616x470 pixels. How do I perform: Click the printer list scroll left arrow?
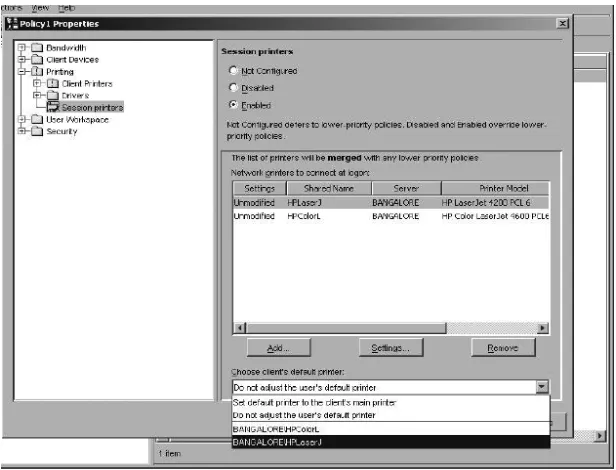(240, 328)
